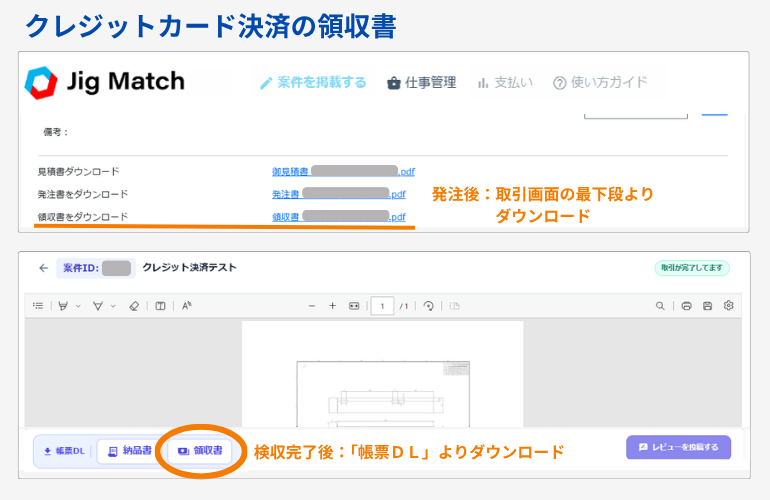Viewport: 770px width, 500px height.
Task: Expand the draw pen options arrow
Action: pos(113,306)
